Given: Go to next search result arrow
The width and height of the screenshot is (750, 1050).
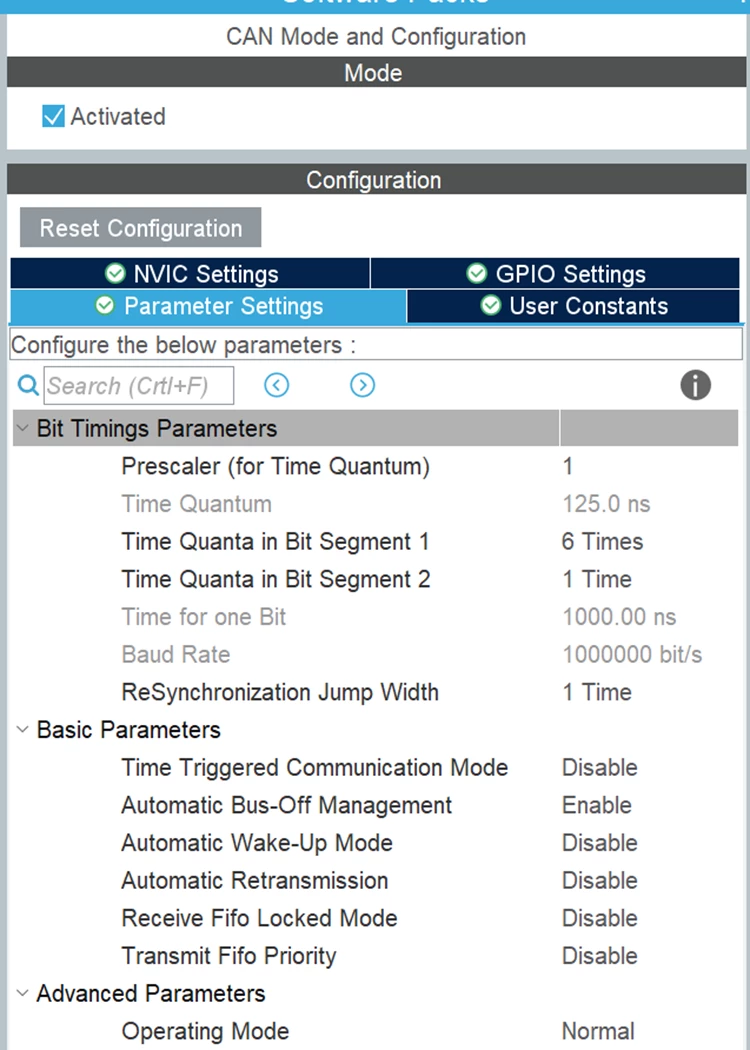Looking at the screenshot, I should [362, 385].
